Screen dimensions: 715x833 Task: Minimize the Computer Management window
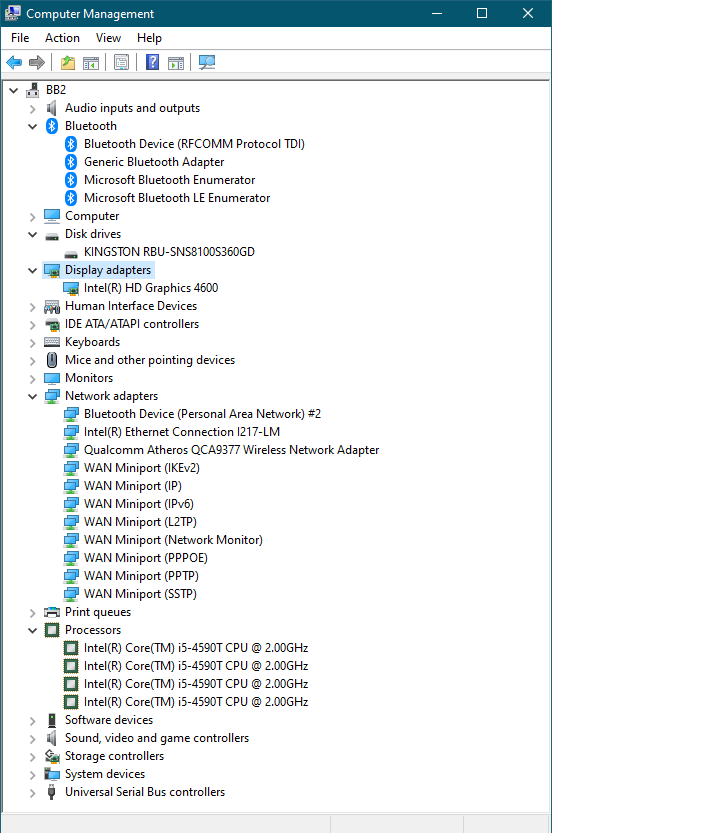pos(437,13)
